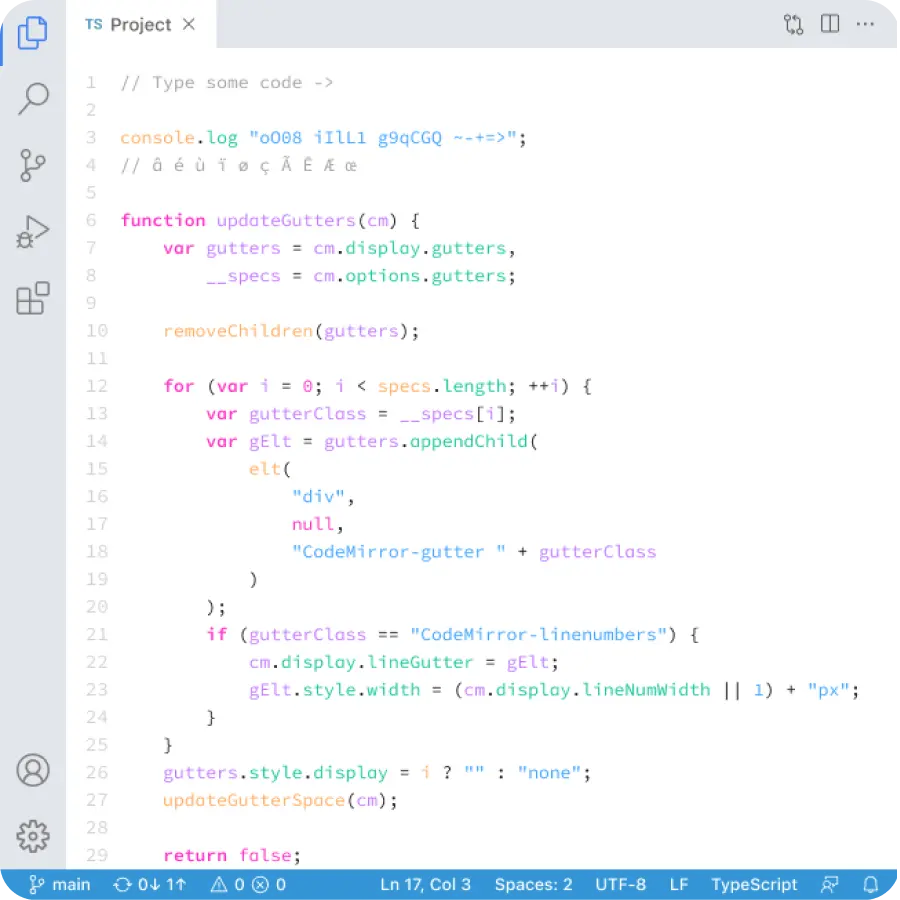The image size is (900, 900).
Task: Open the Extensions view
Action: click(33, 298)
